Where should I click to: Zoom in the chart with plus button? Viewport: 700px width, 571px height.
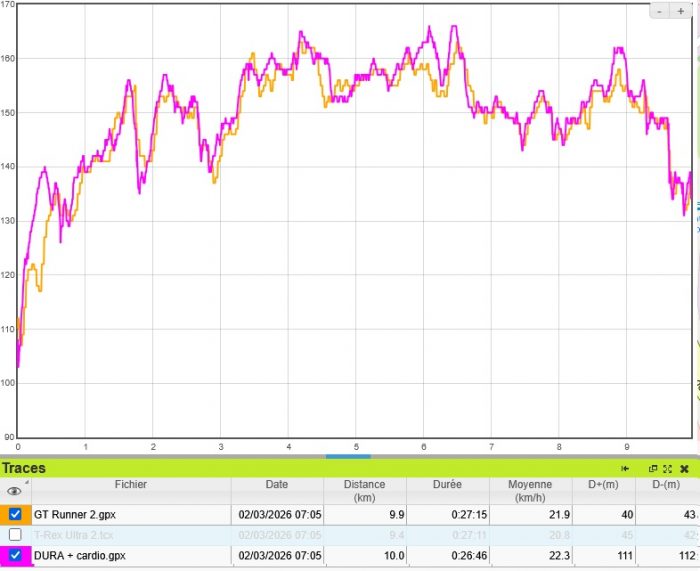coord(682,10)
